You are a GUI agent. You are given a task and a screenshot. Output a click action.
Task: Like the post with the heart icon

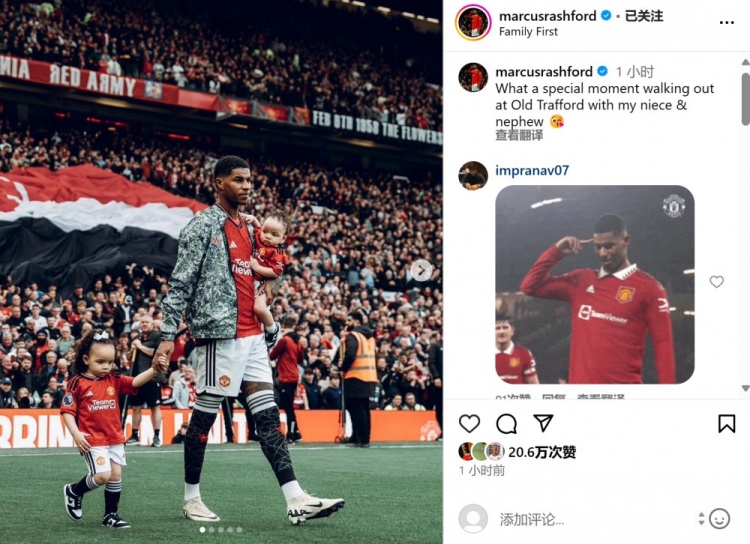tap(469, 423)
